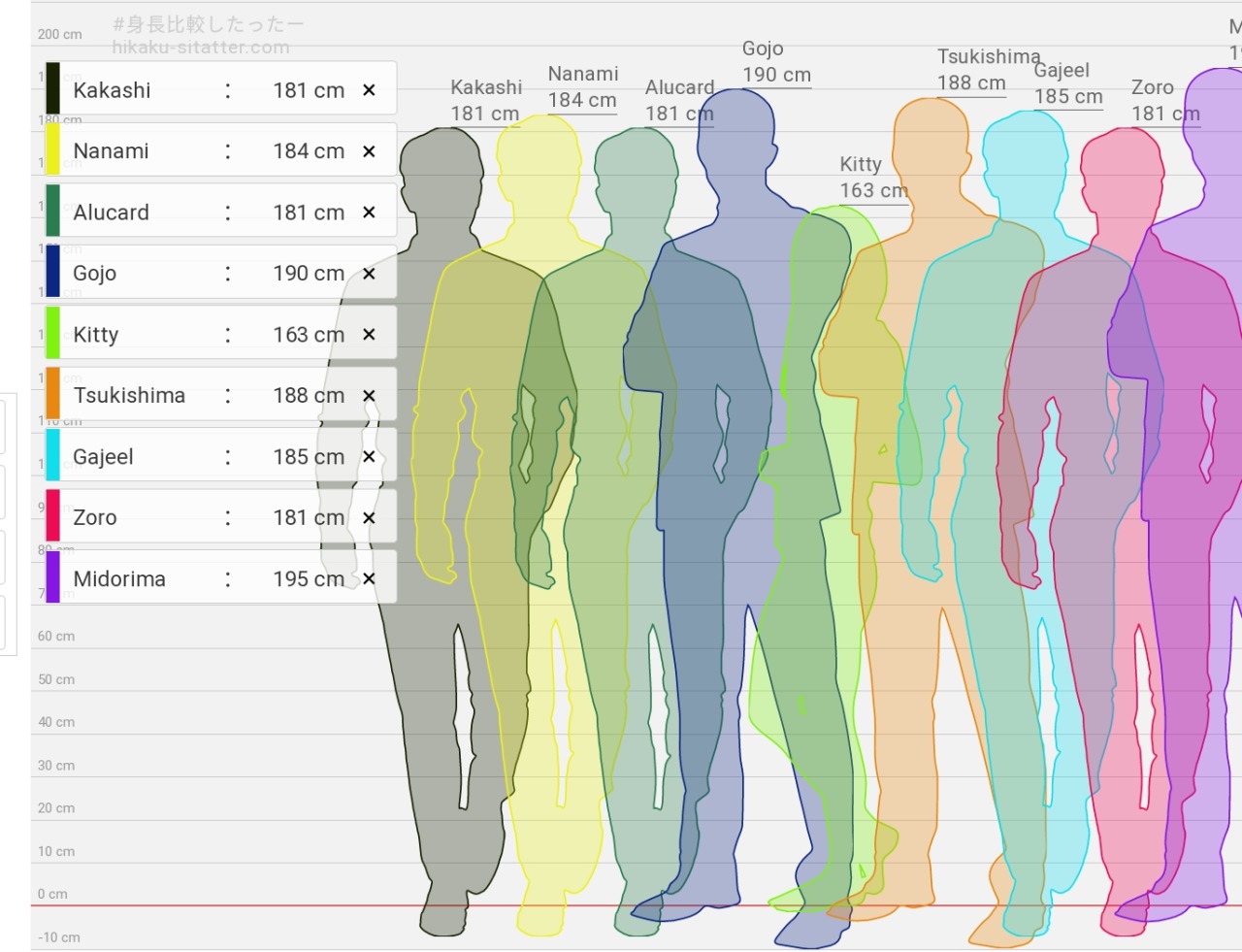
Task: Change Alucard's 181 cm height in list
Action: pyautogui.click(x=309, y=213)
